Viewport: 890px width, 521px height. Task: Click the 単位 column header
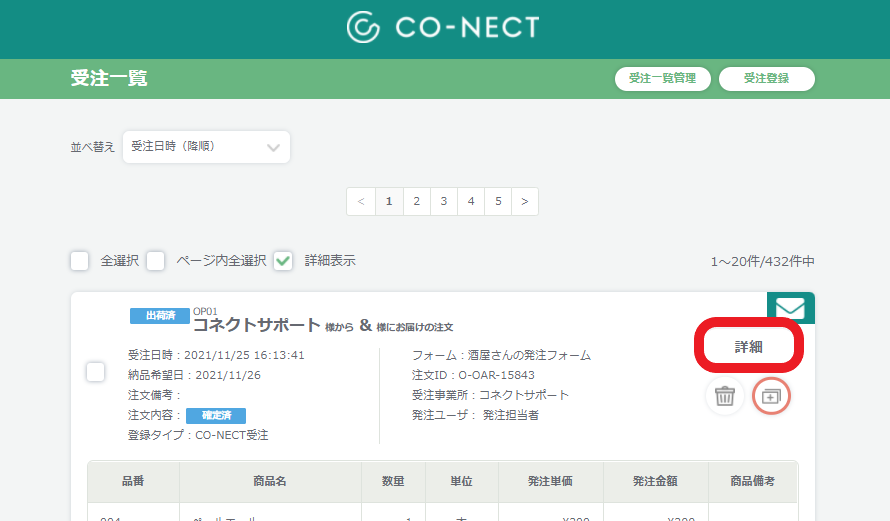461,481
